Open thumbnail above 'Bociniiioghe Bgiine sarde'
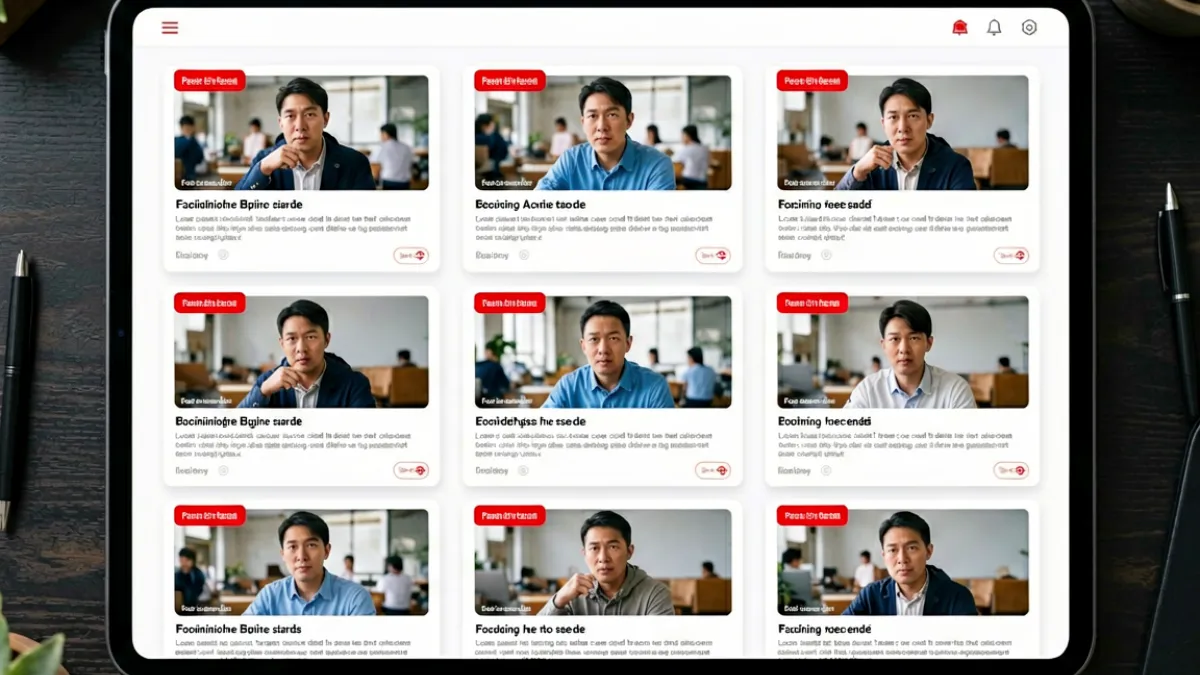This screenshot has height=675, width=1200. pos(301,351)
